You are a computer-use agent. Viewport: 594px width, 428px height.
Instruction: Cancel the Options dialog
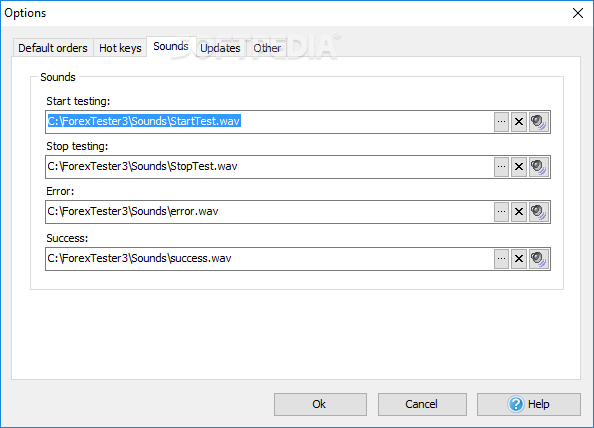coord(422,404)
